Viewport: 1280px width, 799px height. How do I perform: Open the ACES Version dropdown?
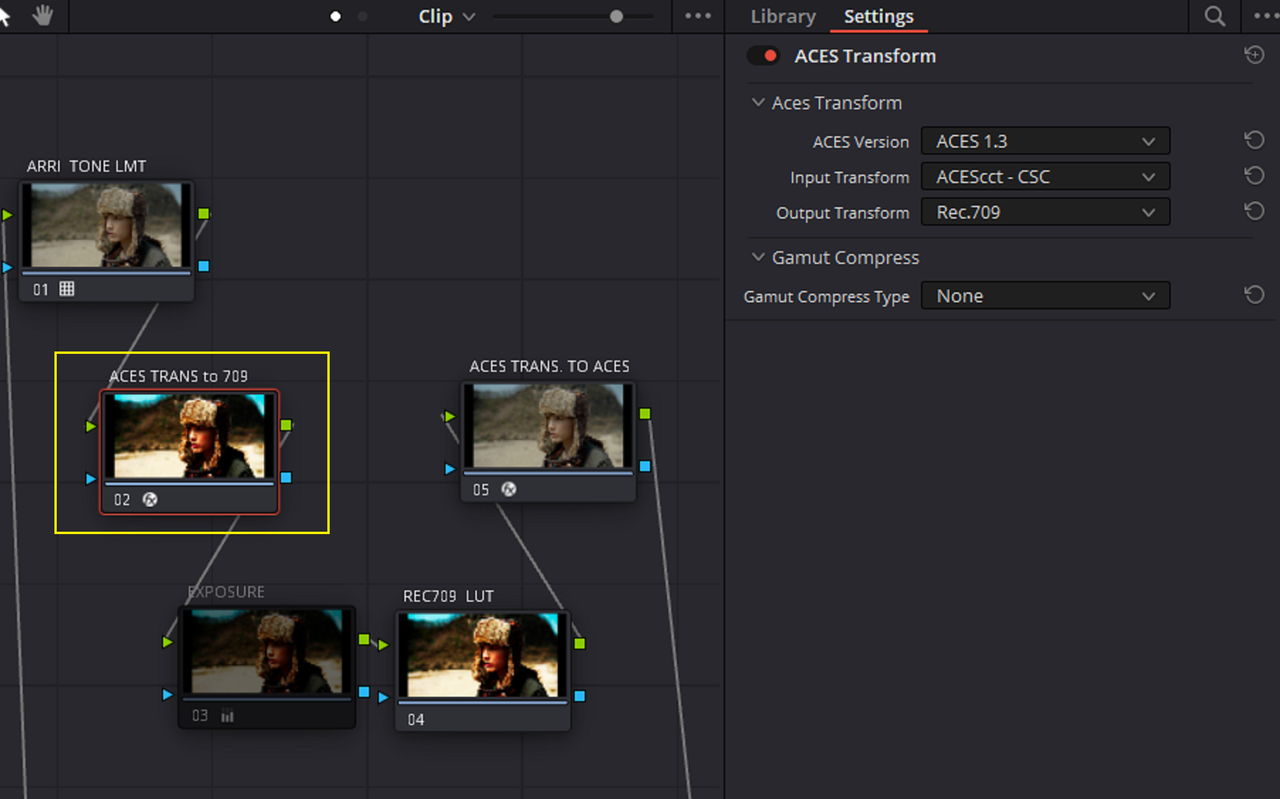[1045, 141]
